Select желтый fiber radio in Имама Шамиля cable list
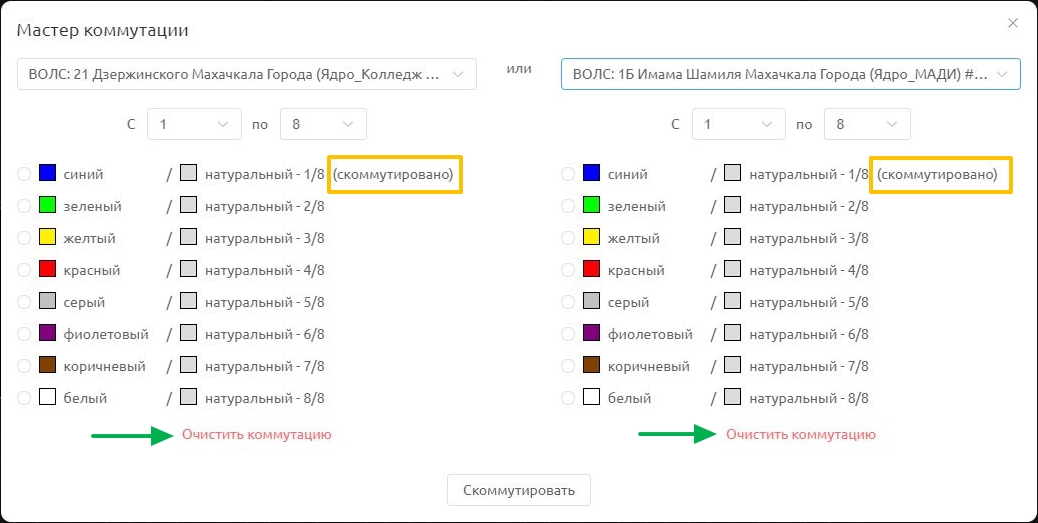1038x523 pixels. point(568,238)
